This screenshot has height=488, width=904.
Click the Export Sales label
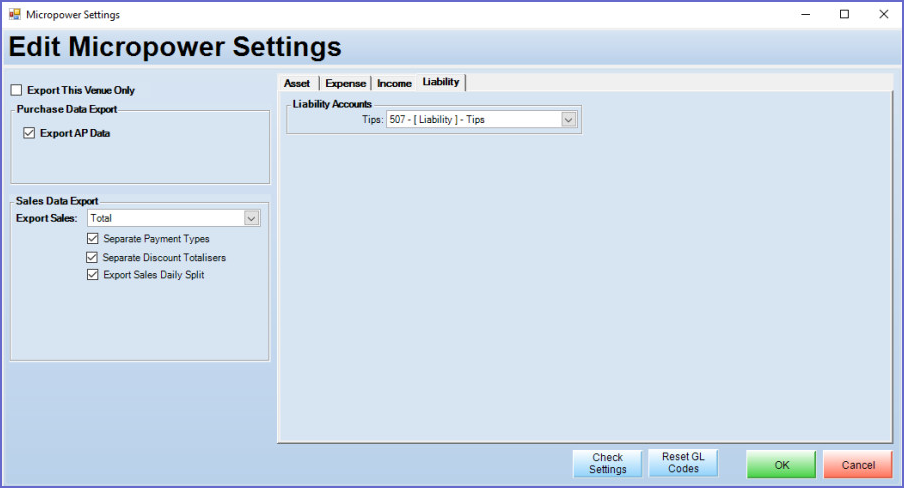tap(47, 218)
